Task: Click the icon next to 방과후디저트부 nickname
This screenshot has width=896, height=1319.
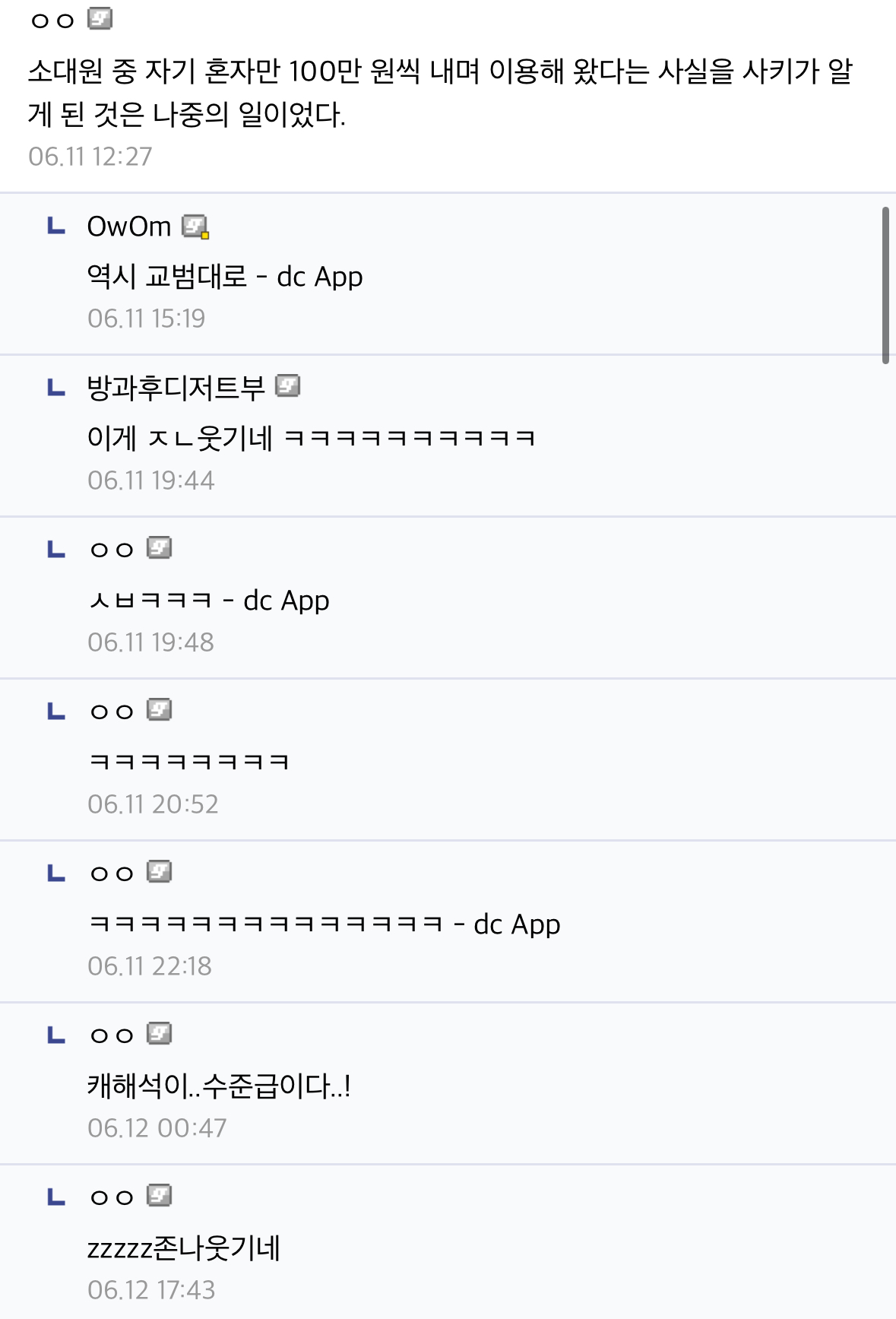Action: click(x=287, y=386)
